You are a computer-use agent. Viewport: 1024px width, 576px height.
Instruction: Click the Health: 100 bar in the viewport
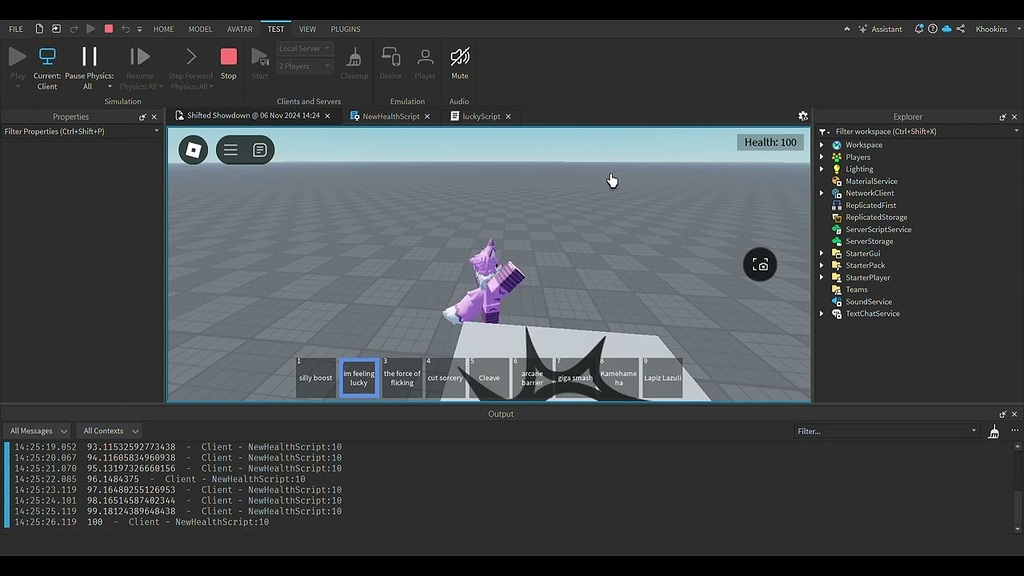tap(770, 142)
